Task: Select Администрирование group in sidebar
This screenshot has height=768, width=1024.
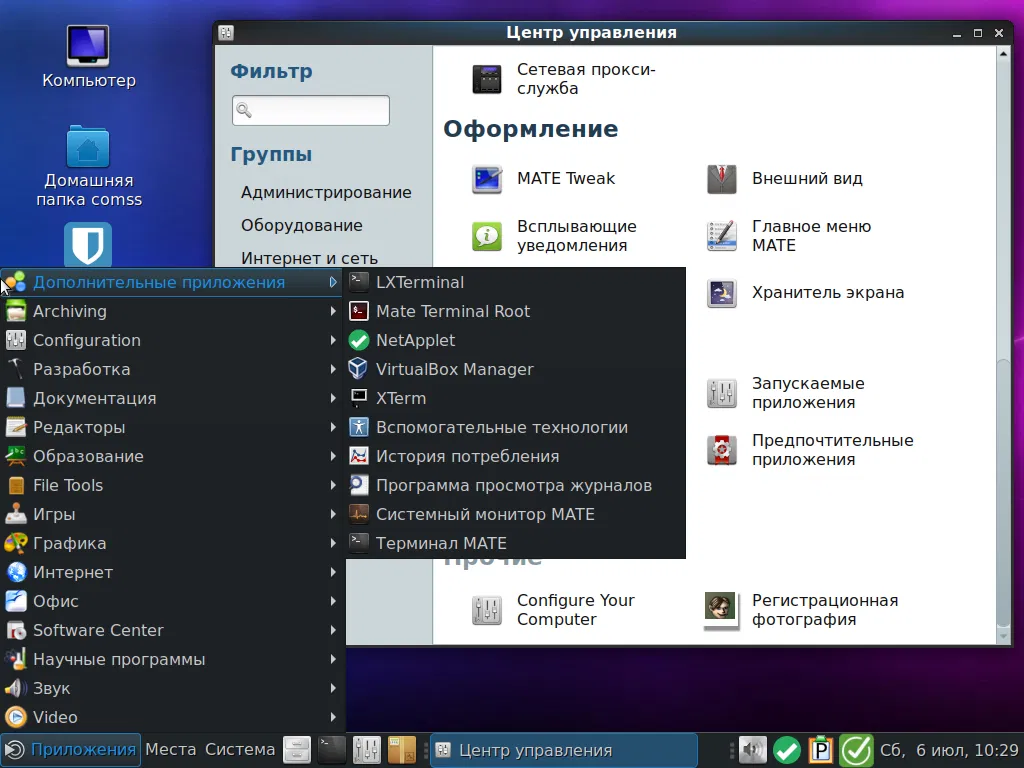Action: point(326,192)
